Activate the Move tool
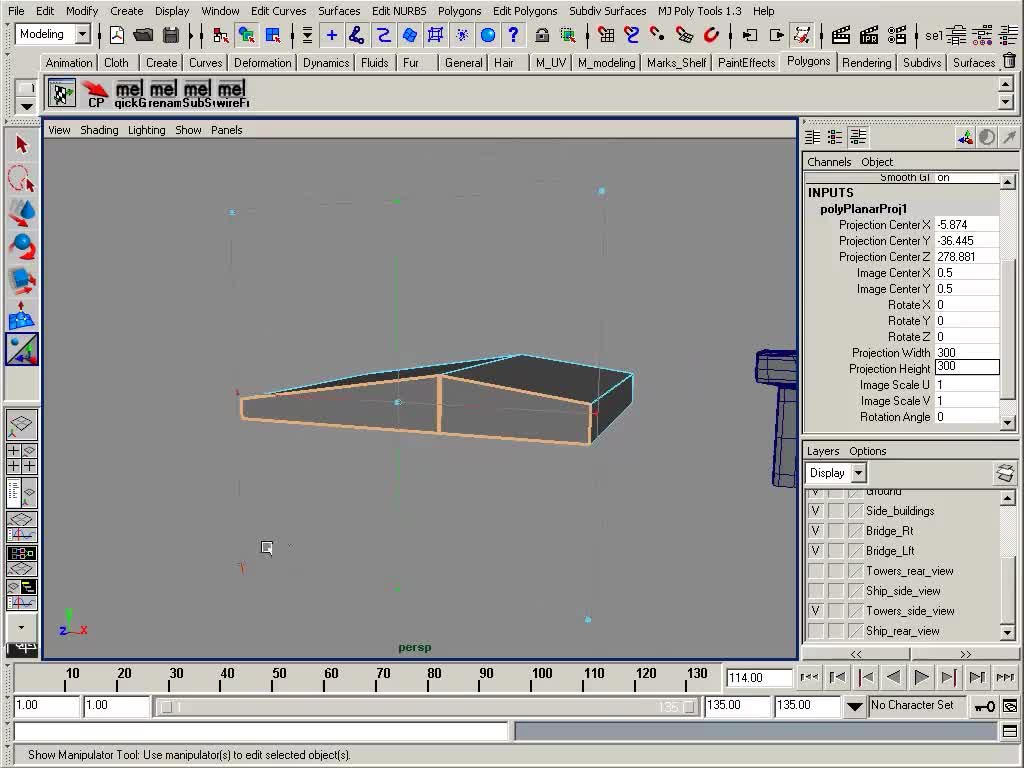This screenshot has width=1024, height=768. click(22, 213)
